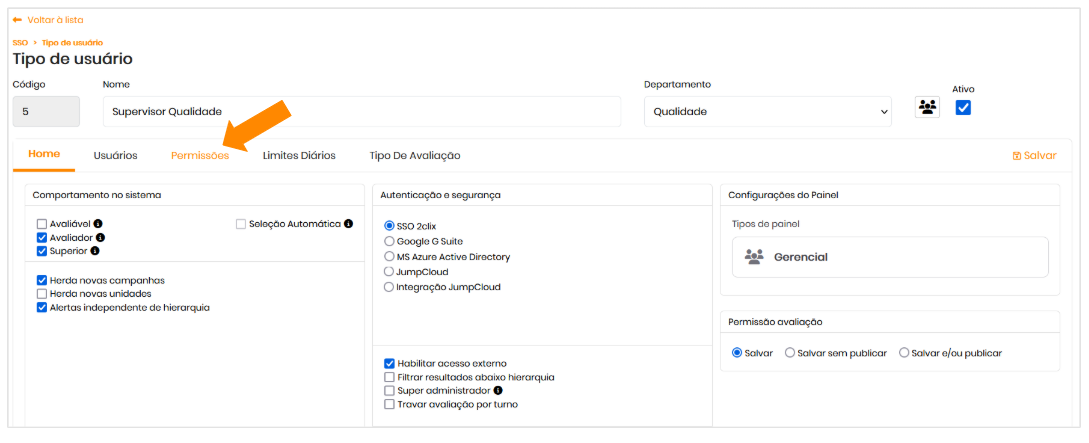Click the back arrow Voltar à lista

coord(17,20)
